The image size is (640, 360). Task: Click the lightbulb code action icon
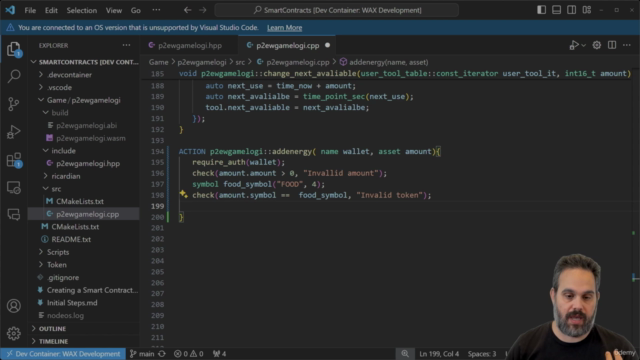tap(183, 195)
